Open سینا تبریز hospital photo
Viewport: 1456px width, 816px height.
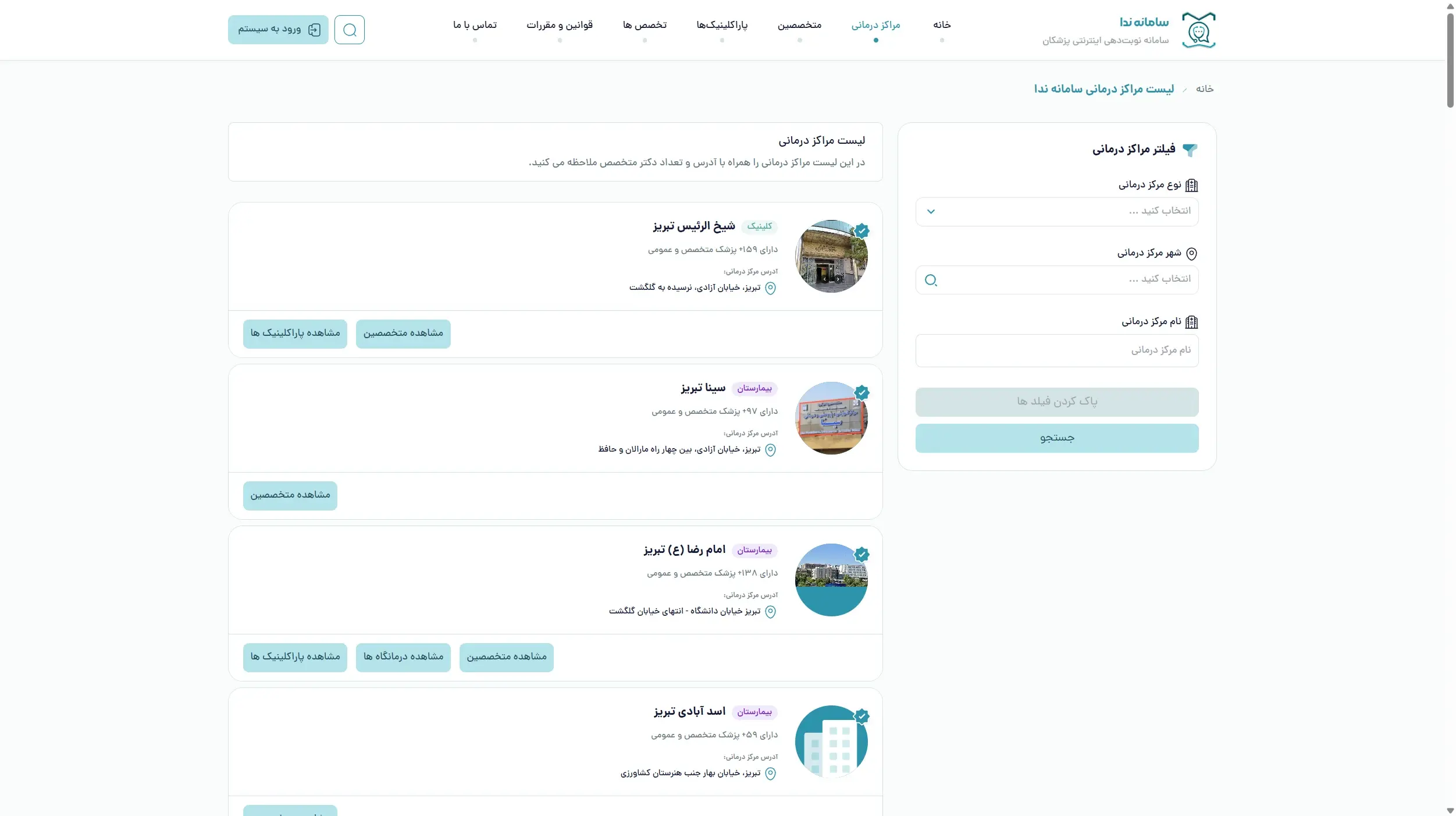[x=831, y=418]
